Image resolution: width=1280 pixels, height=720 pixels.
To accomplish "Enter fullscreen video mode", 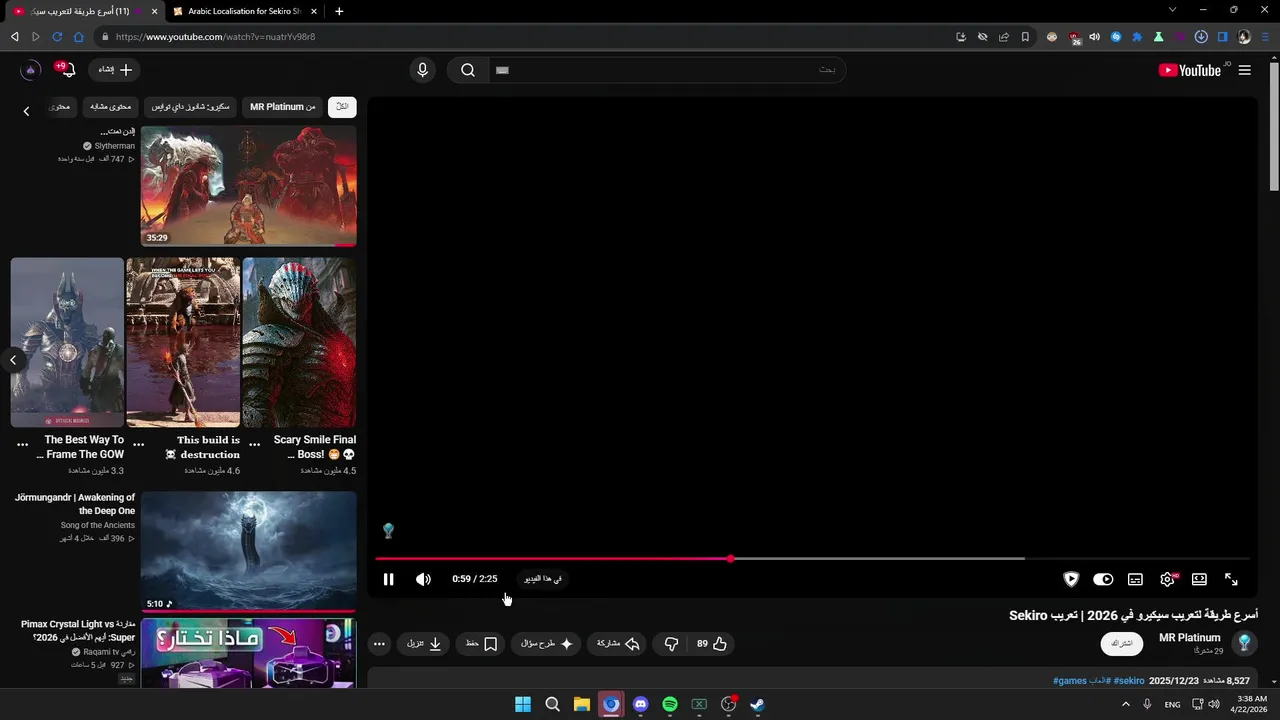I will pos(1231,579).
